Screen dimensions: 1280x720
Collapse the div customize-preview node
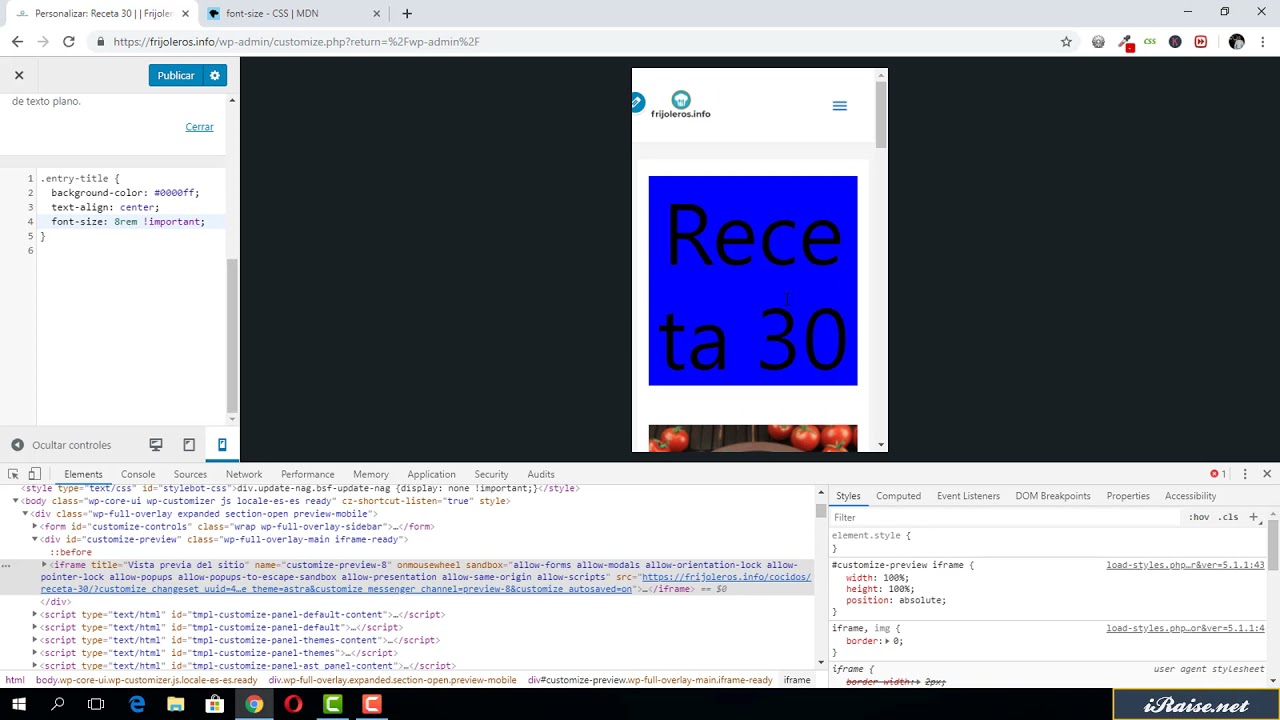click(x=35, y=539)
